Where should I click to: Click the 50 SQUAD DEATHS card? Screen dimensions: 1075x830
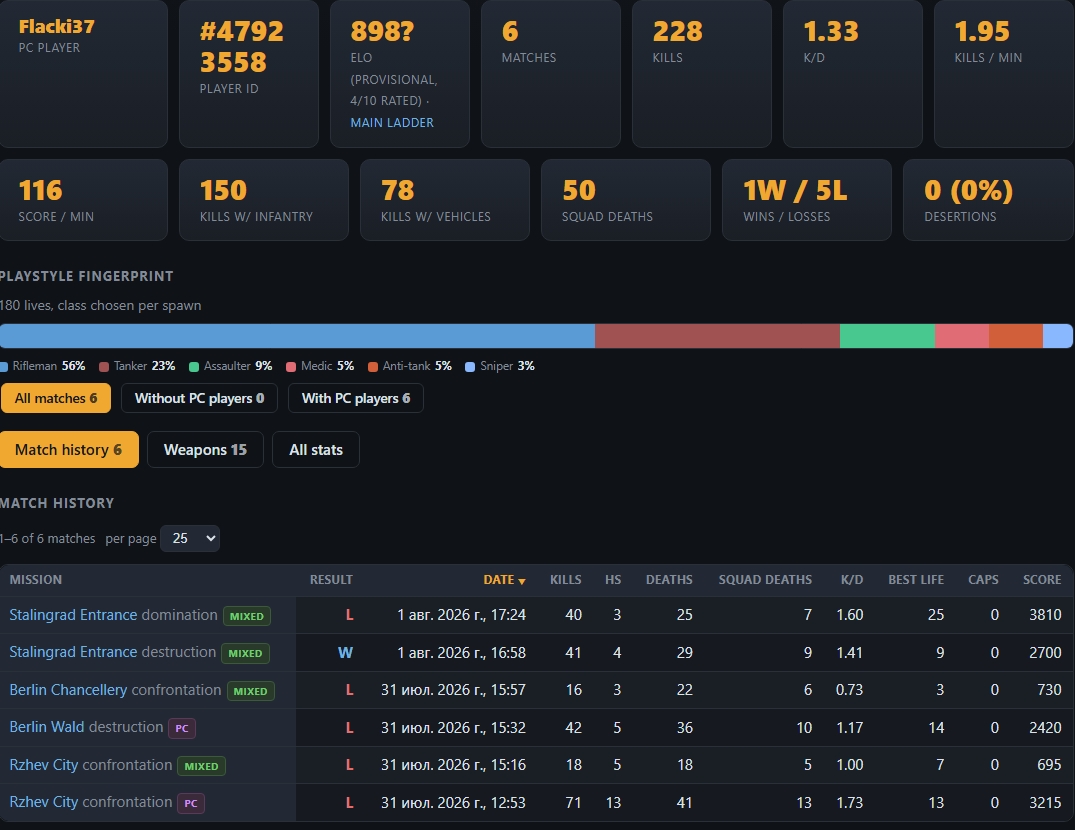click(626, 200)
